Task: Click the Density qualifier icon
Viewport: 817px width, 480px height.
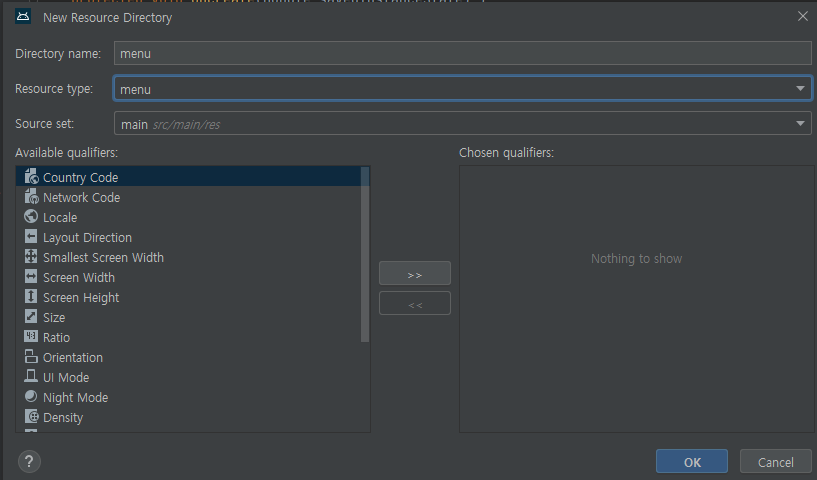Action: pyautogui.click(x=31, y=416)
